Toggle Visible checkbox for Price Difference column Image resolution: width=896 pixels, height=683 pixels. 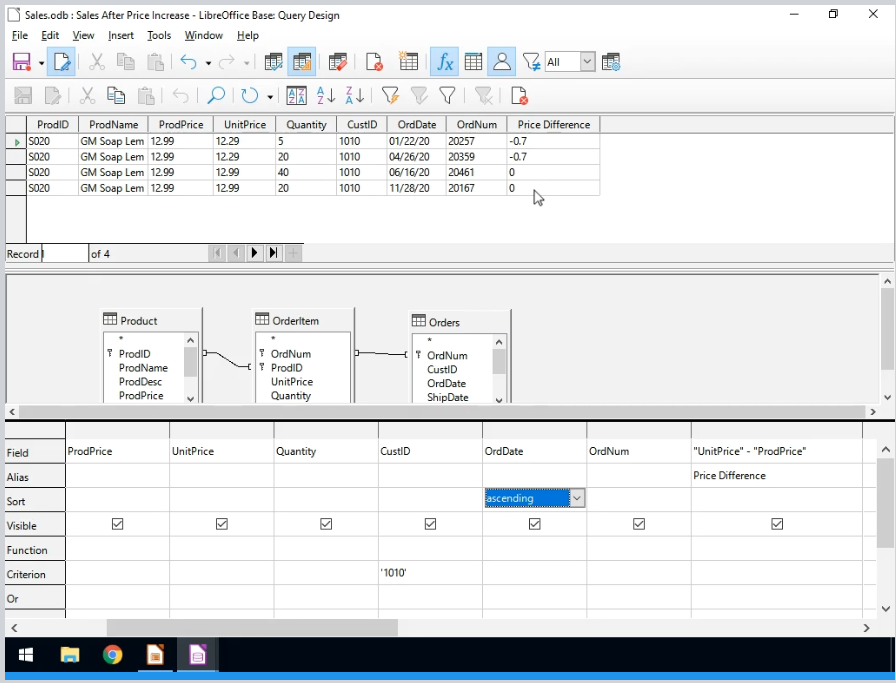click(x=777, y=524)
